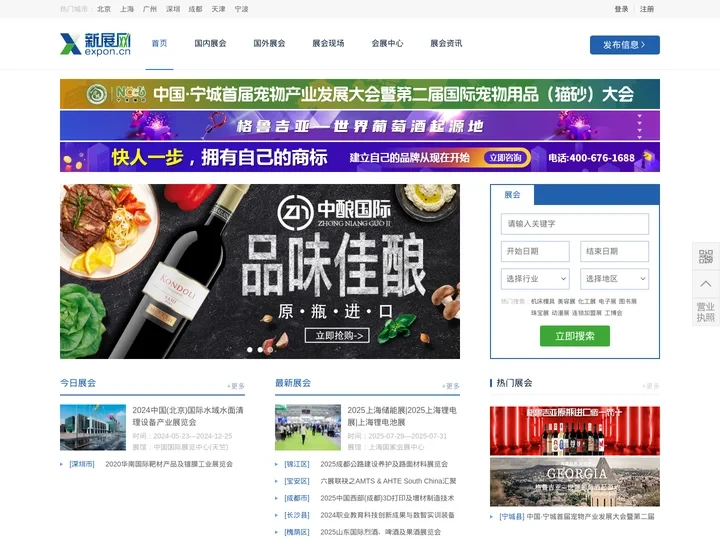Open the 选择地区 dropdown
Image resolution: width=720 pixels, height=540 pixels.
pyautogui.click(x=614, y=279)
